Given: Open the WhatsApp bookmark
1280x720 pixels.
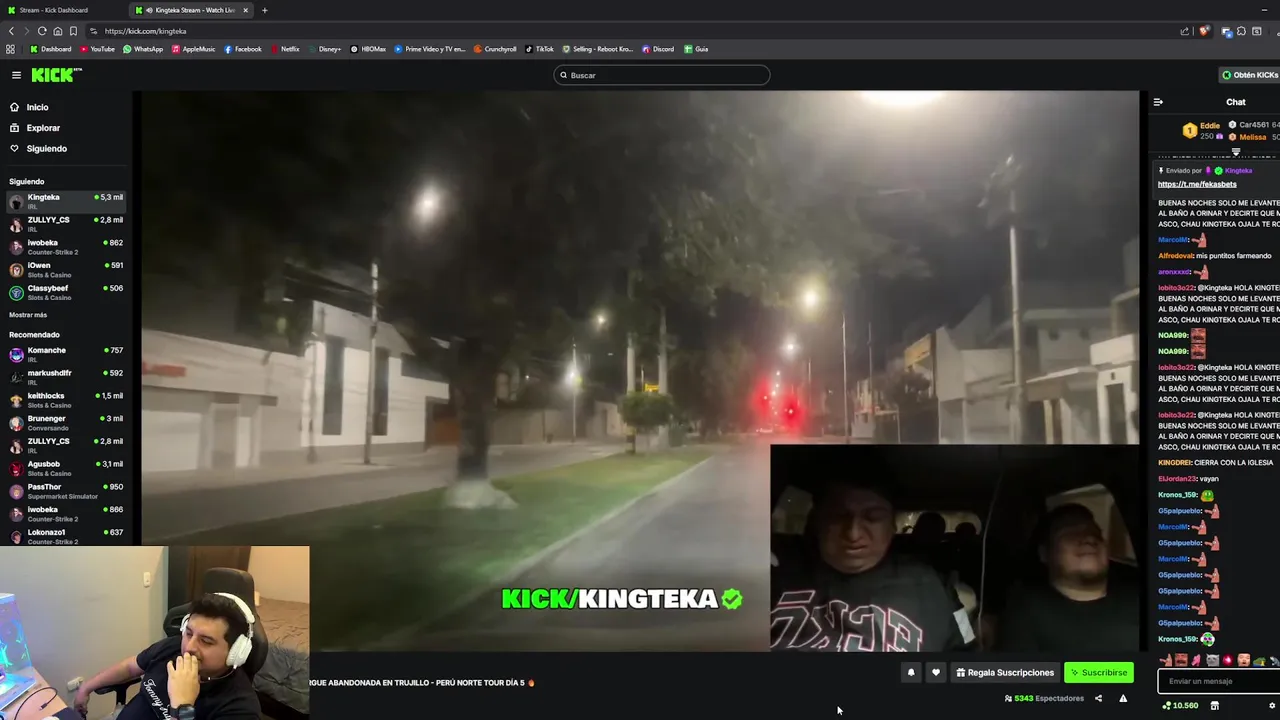Looking at the screenshot, I should pyautogui.click(x=143, y=49).
